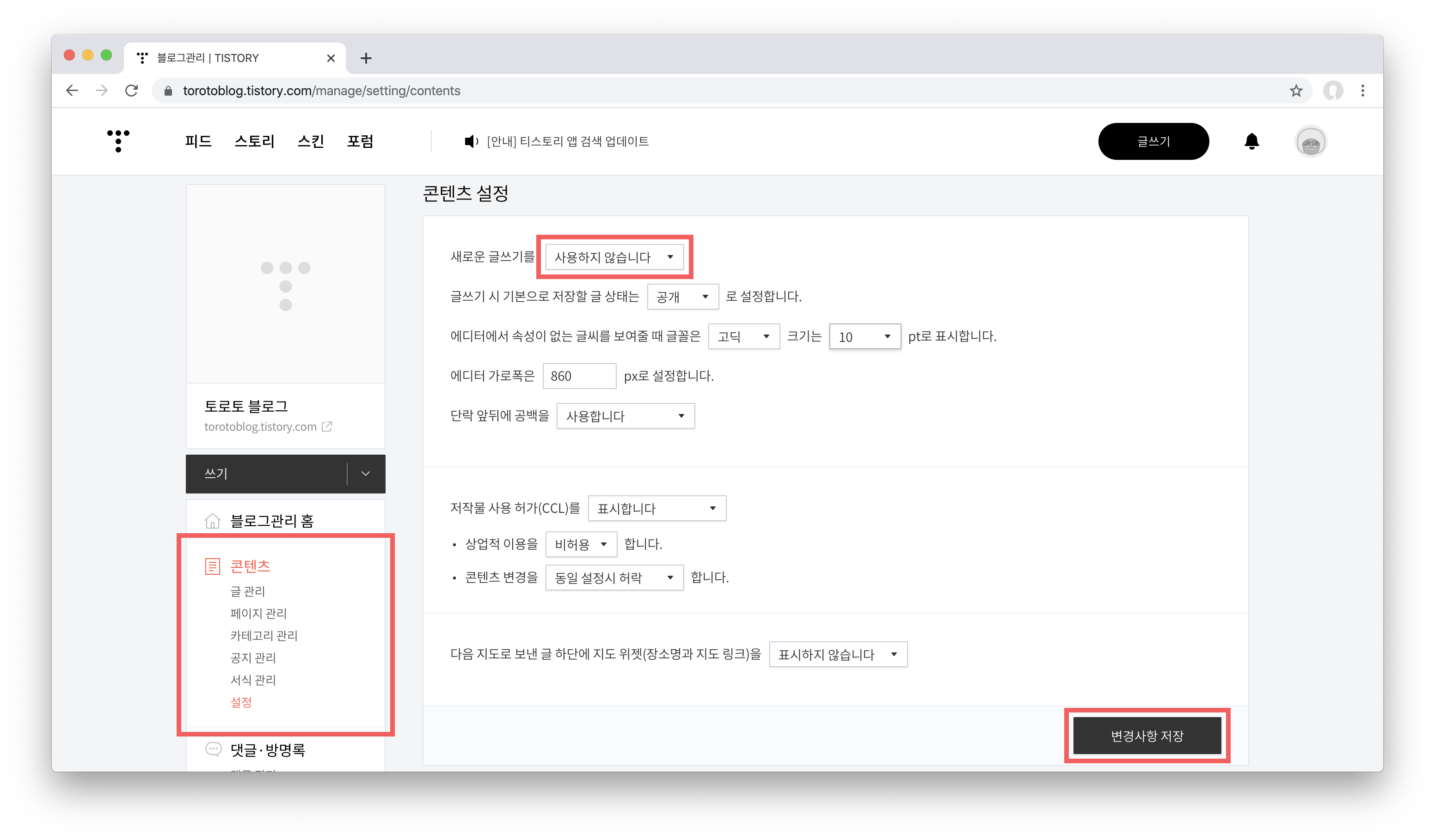This screenshot has height=840, width=1435.
Task: Click the announcement speaker icon
Action: pos(470,141)
